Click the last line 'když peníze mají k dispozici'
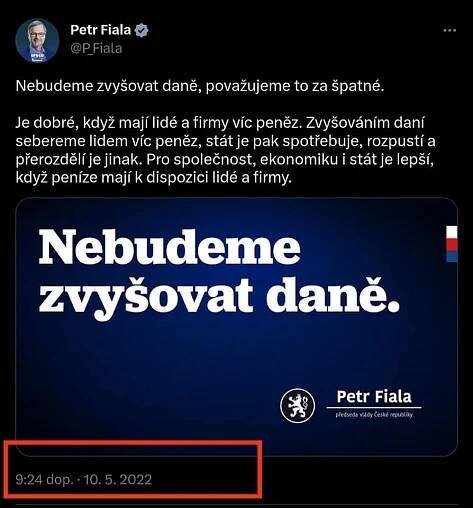The height and width of the screenshot is (508, 473). click(154, 178)
